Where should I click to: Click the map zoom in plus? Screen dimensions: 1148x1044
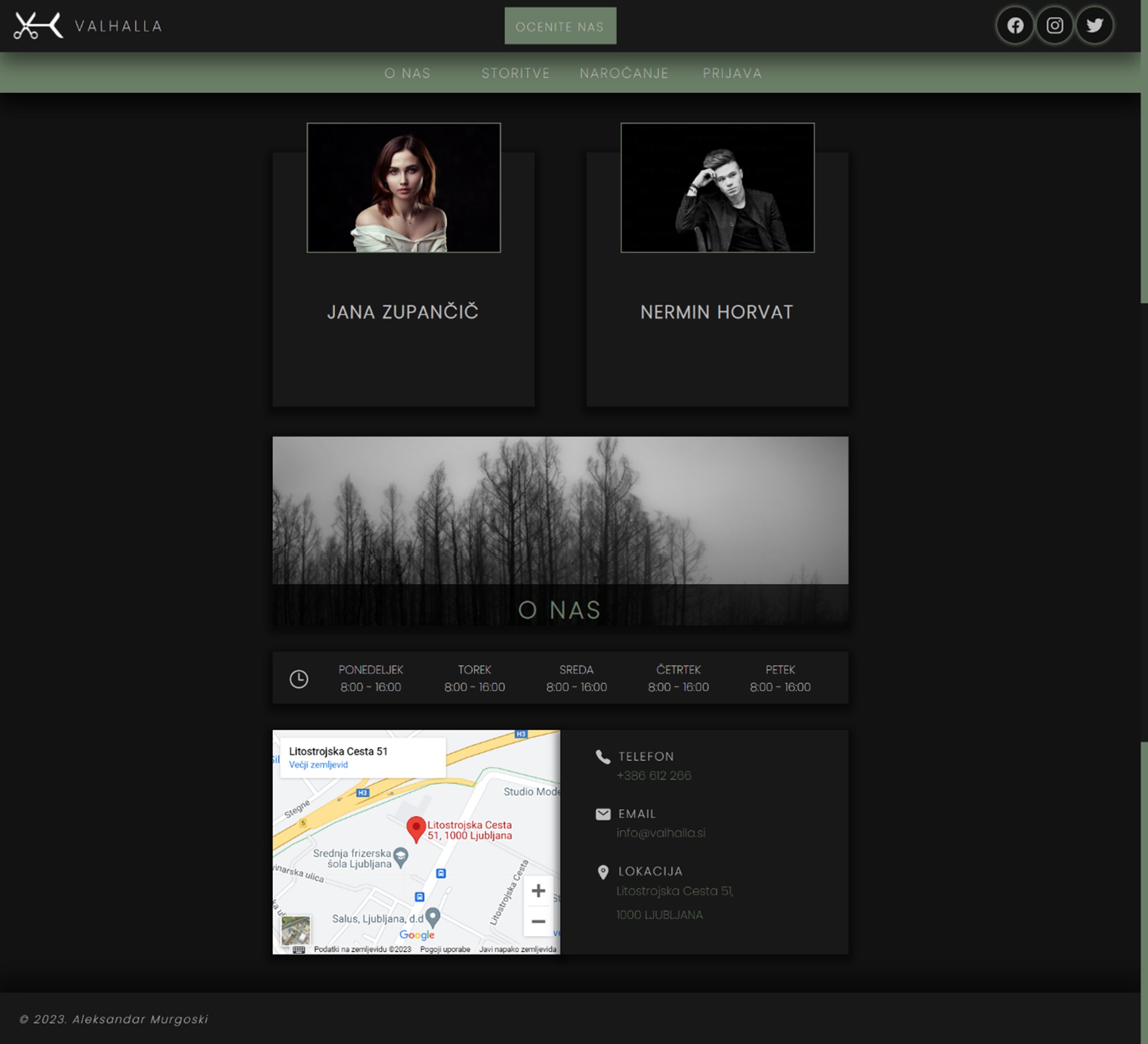[538, 891]
